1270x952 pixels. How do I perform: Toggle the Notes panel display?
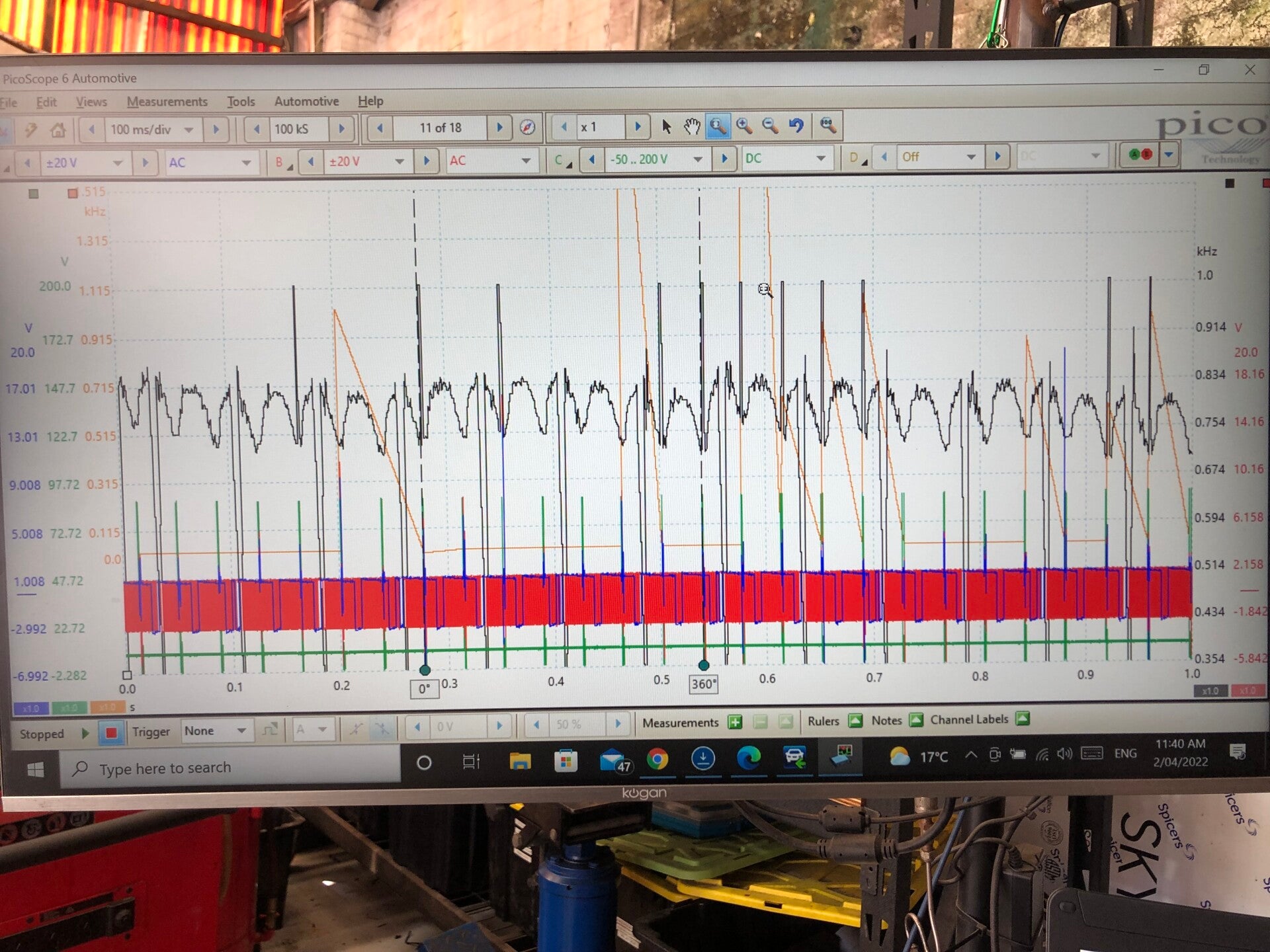(916, 720)
